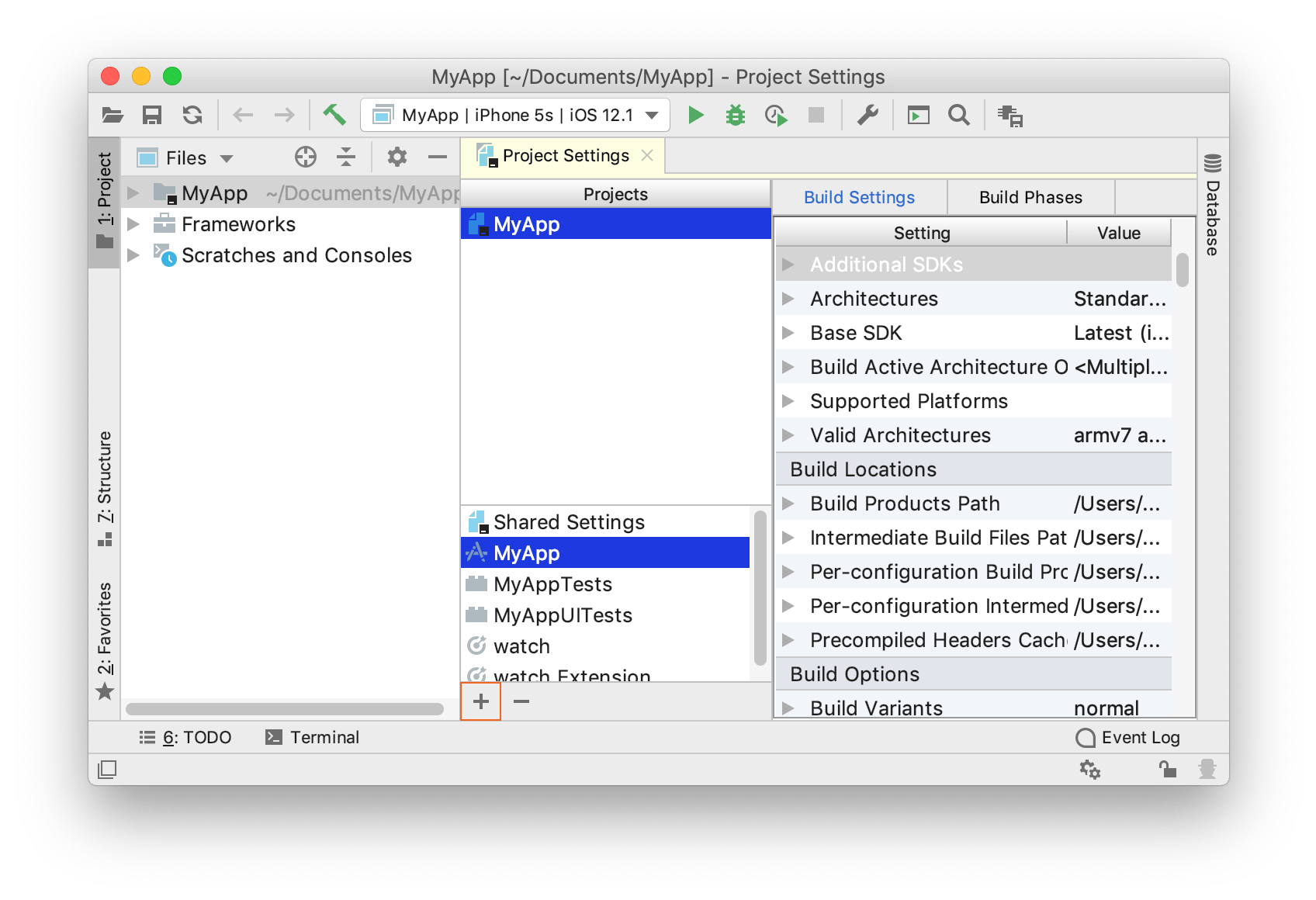Screen dimensions: 1316x900
Task: Open project pane gear options
Action: click(397, 157)
